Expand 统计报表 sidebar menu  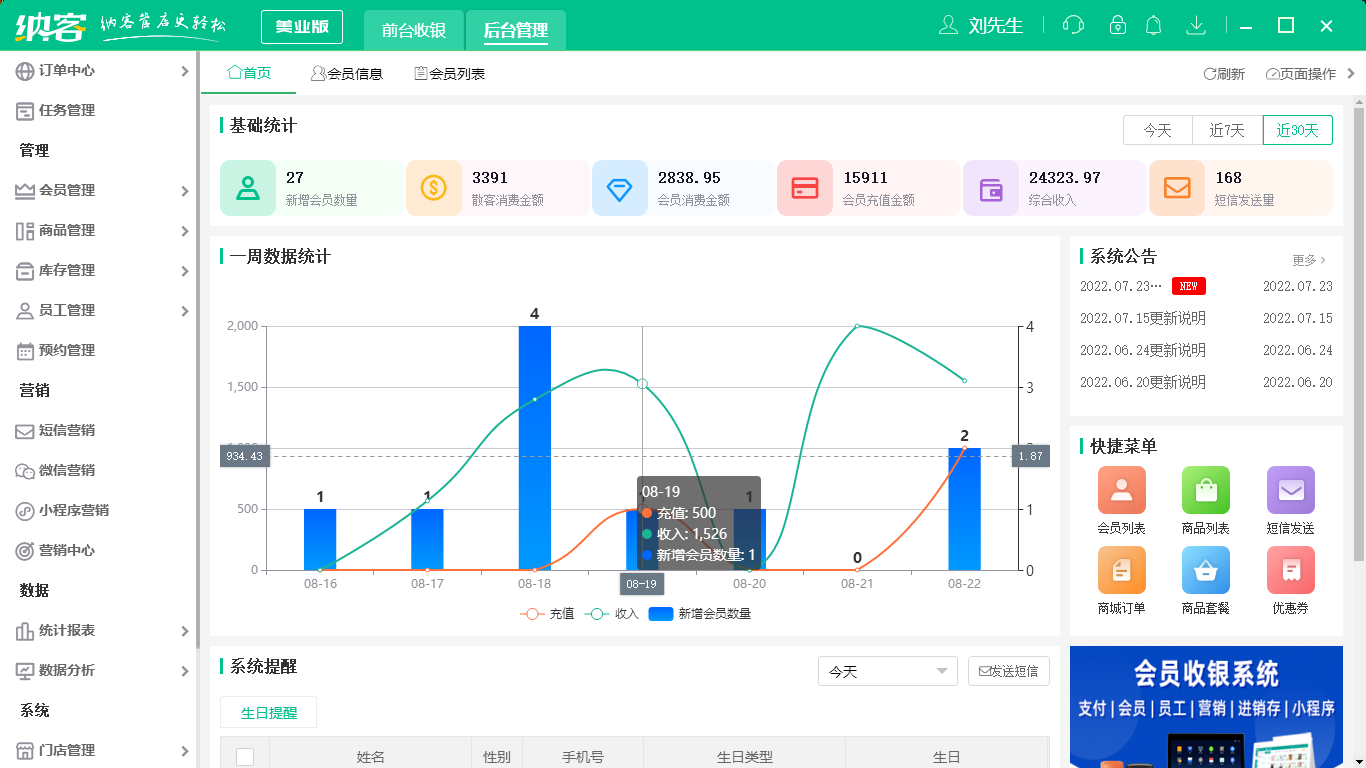[100, 630]
